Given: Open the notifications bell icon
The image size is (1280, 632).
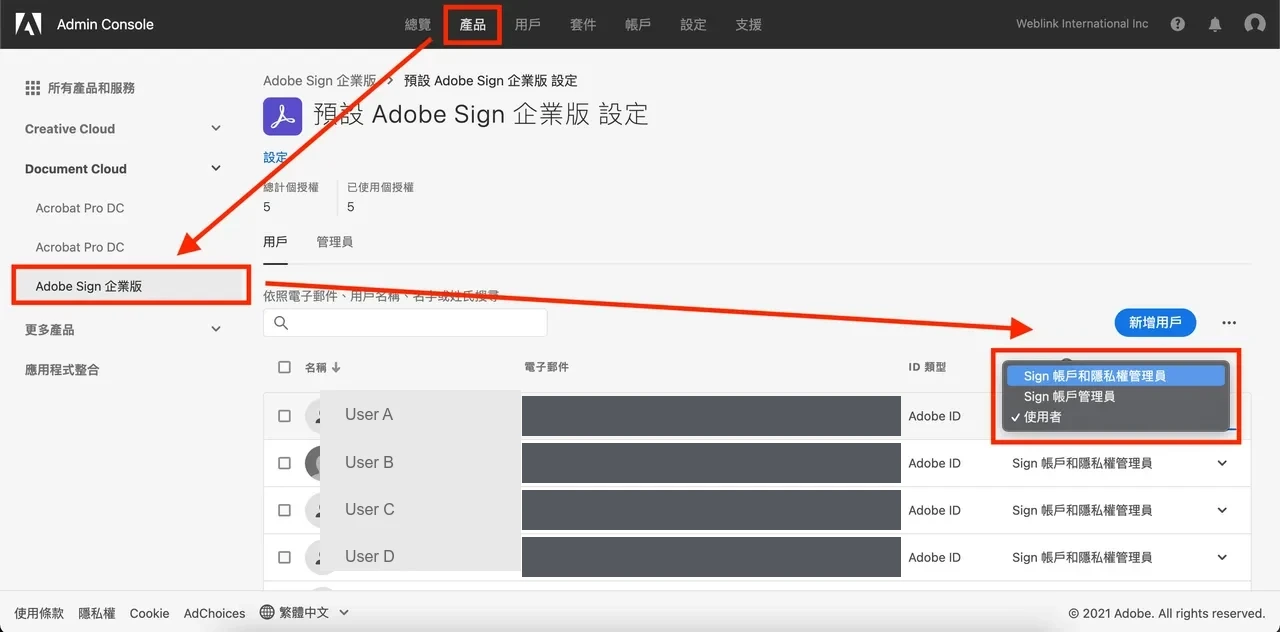Looking at the screenshot, I should click(x=1215, y=24).
